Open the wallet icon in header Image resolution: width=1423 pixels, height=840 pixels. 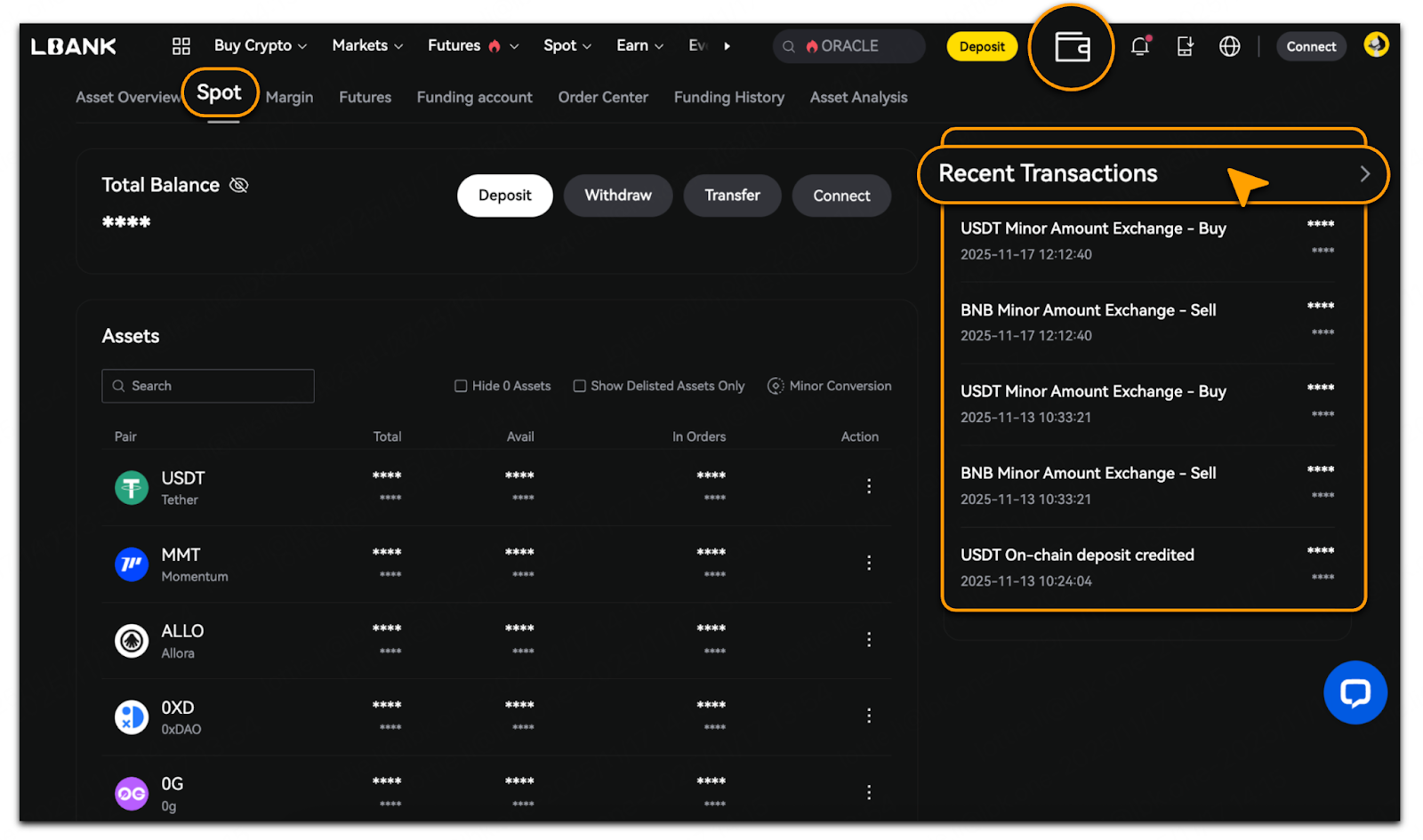1072,47
